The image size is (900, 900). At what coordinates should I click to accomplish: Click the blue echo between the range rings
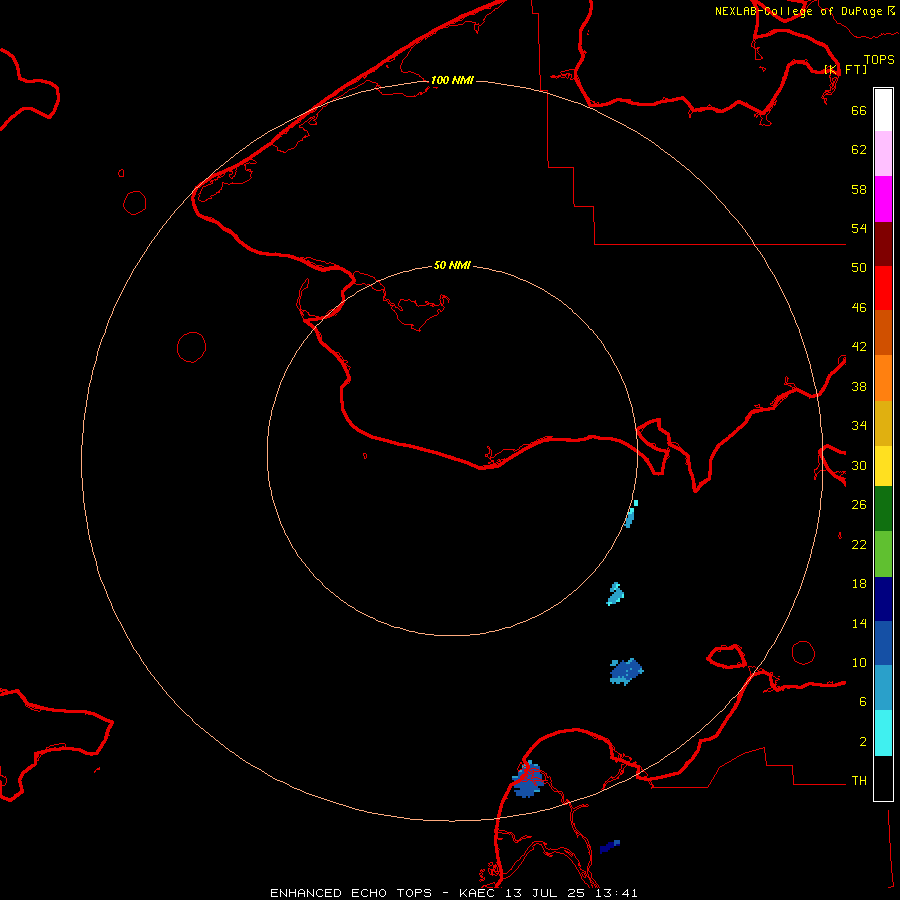click(626, 672)
